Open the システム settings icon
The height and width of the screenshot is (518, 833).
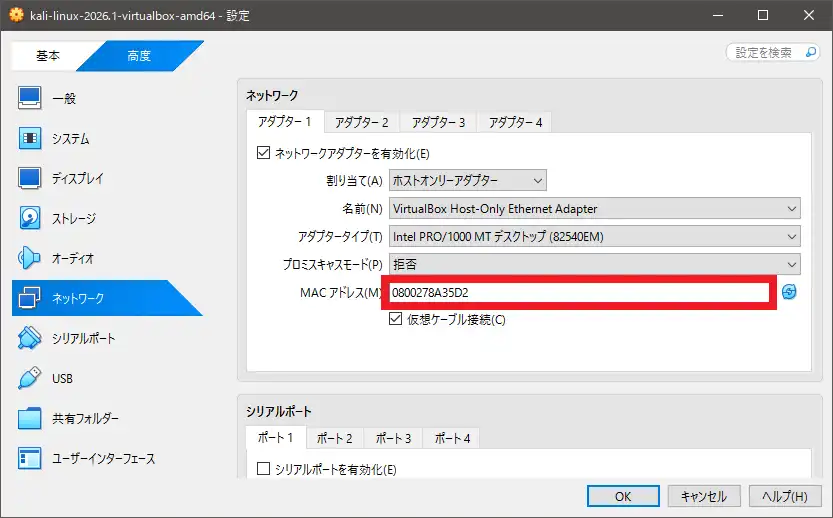point(29,138)
